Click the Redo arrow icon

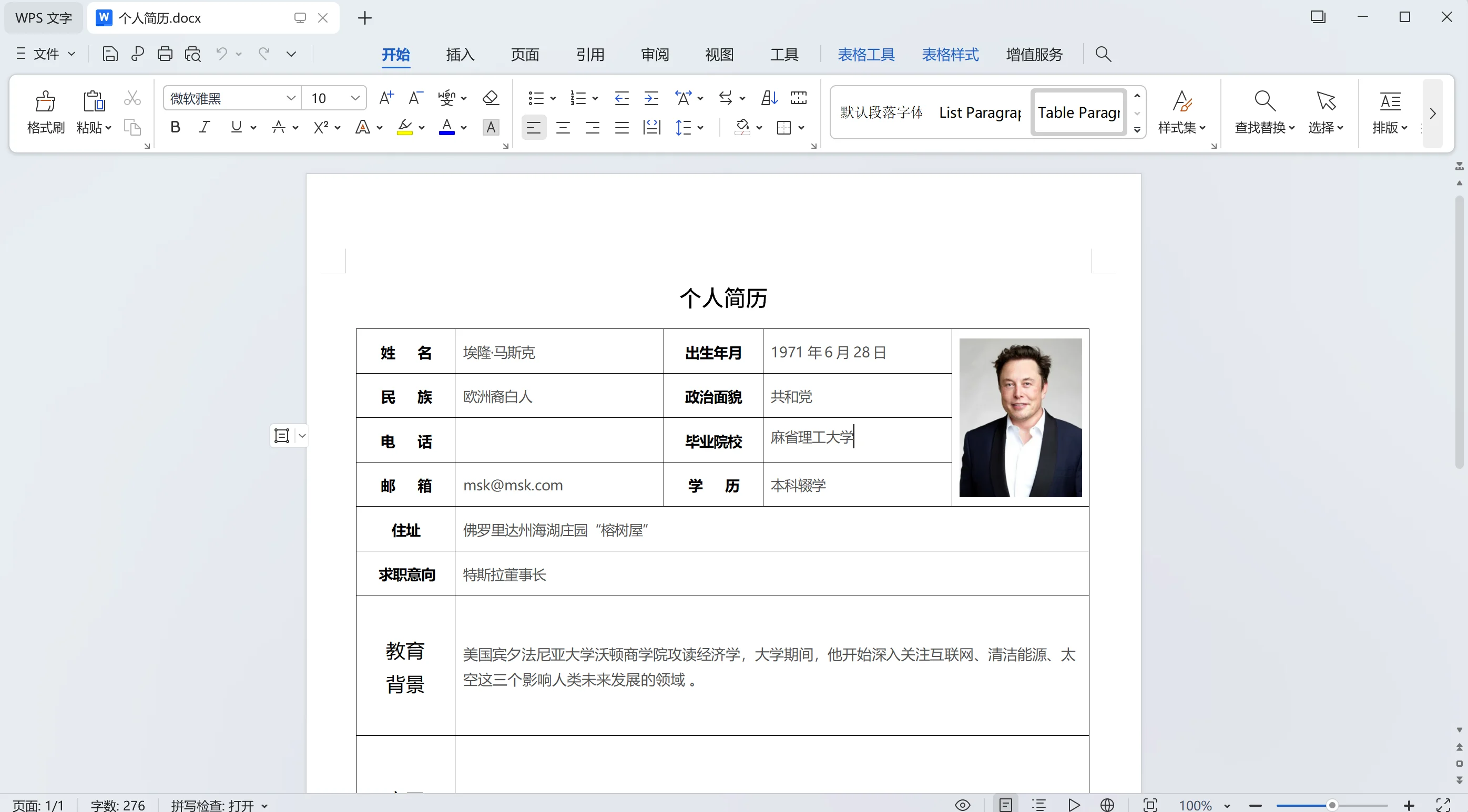pos(264,54)
